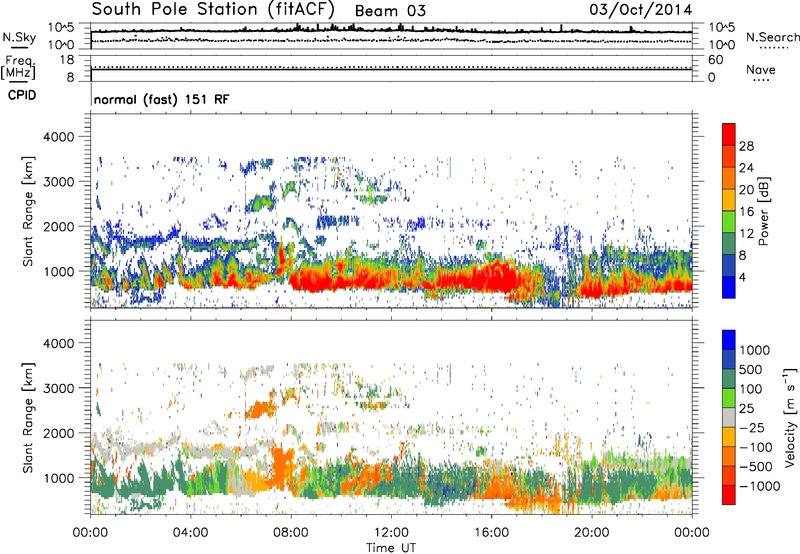Click the '18' frequency axis label

pos(67,60)
